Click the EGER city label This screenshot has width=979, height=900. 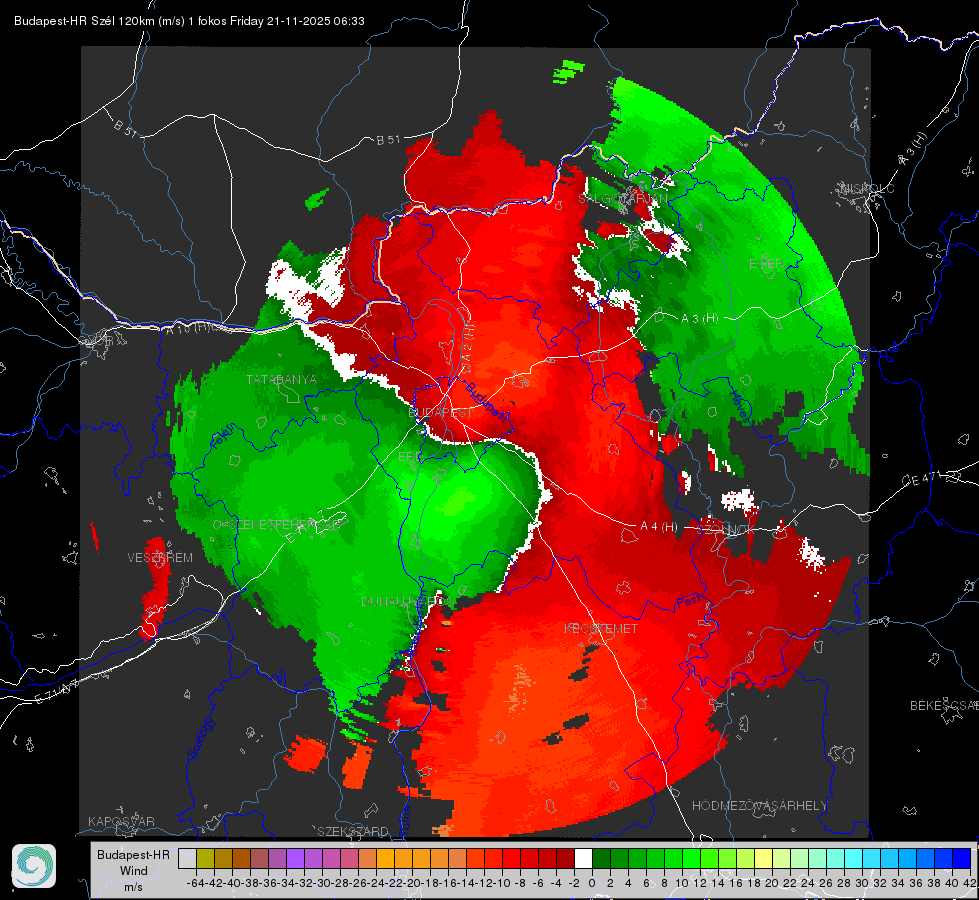point(766,264)
